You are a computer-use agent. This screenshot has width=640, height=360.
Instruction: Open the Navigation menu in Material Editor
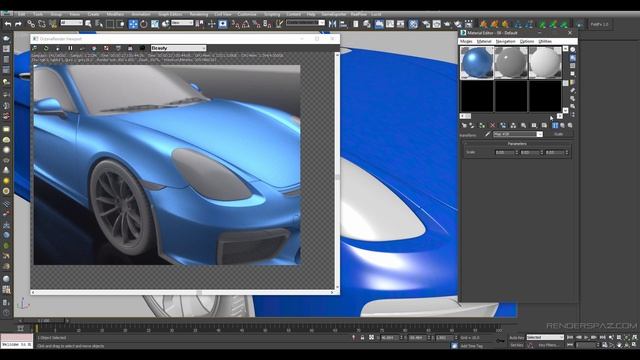pyautogui.click(x=506, y=41)
